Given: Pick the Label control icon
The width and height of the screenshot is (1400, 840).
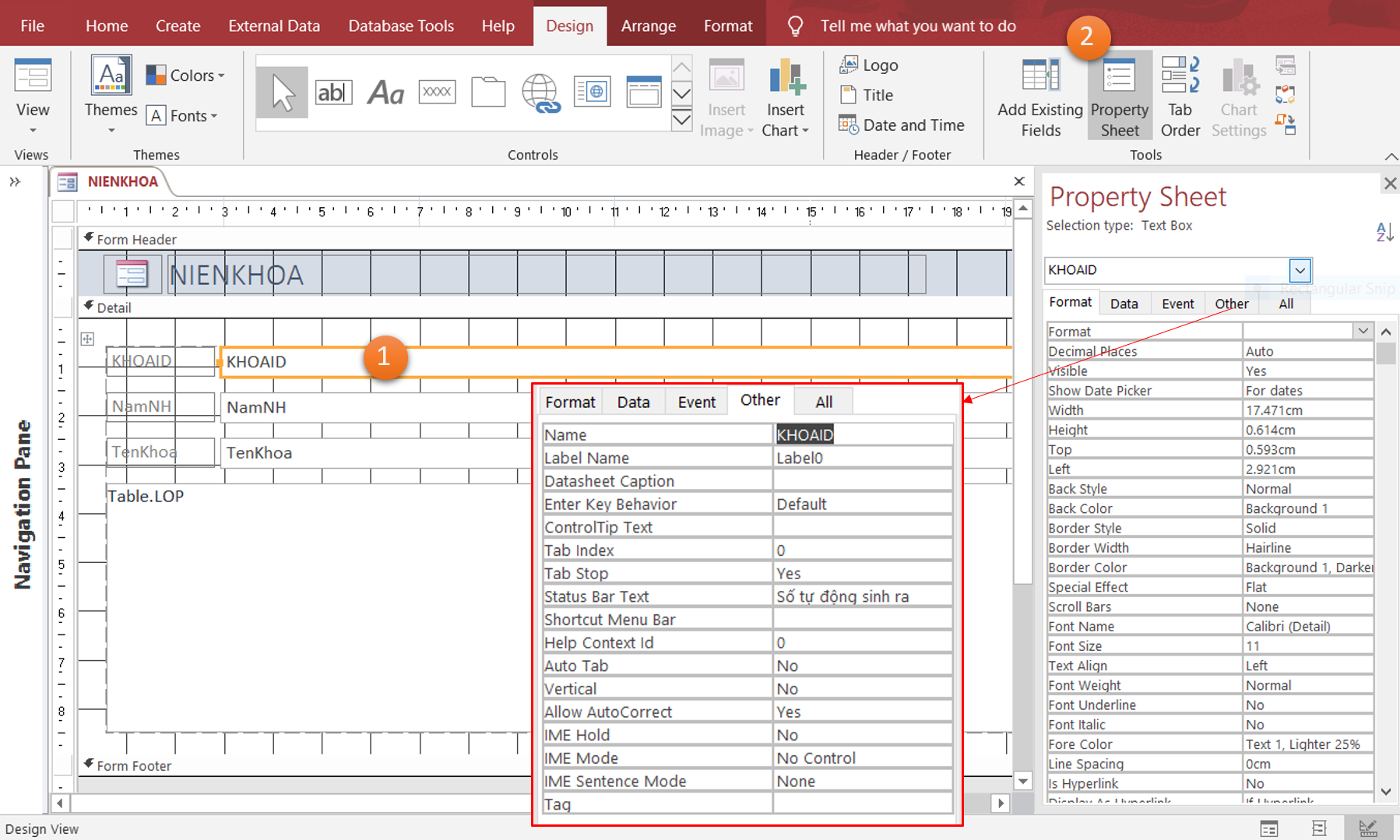Looking at the screenshot, I should [x=385, y=93].
